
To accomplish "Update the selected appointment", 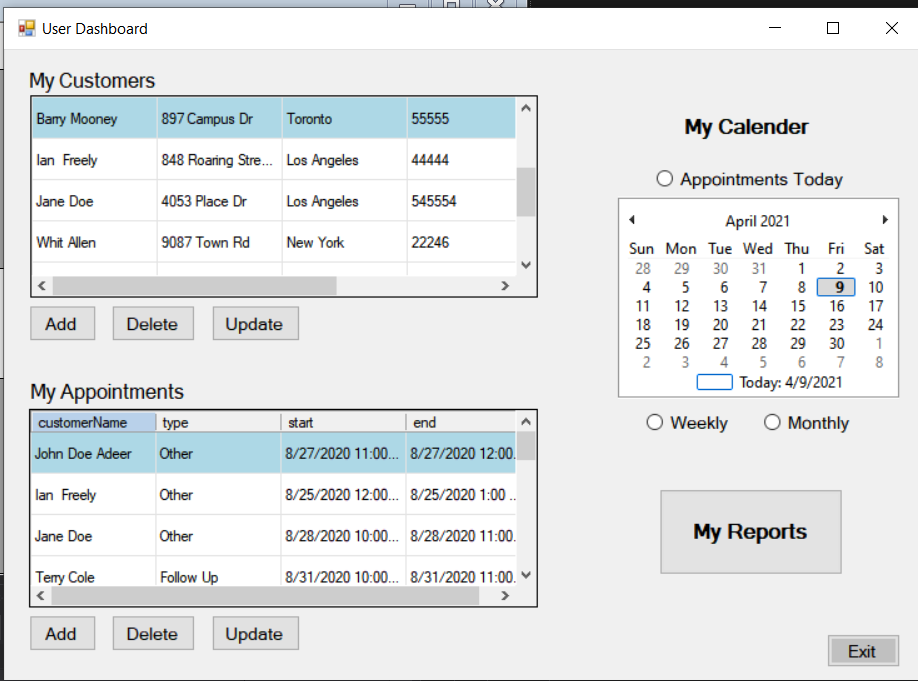I will [255, 633].
